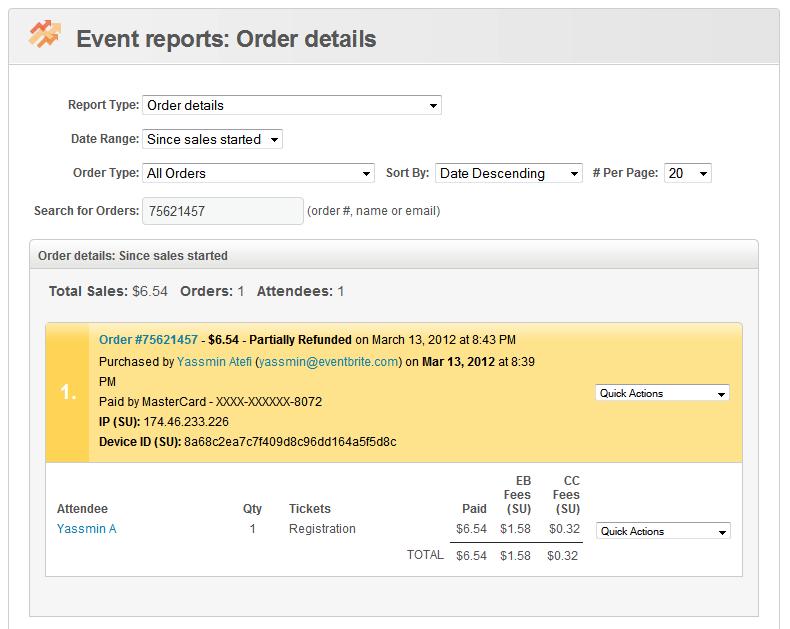Click the Total Sales $6.54 summary text
Screen dimensions: 790x629
pyautogui.click(x=108, y=291)
